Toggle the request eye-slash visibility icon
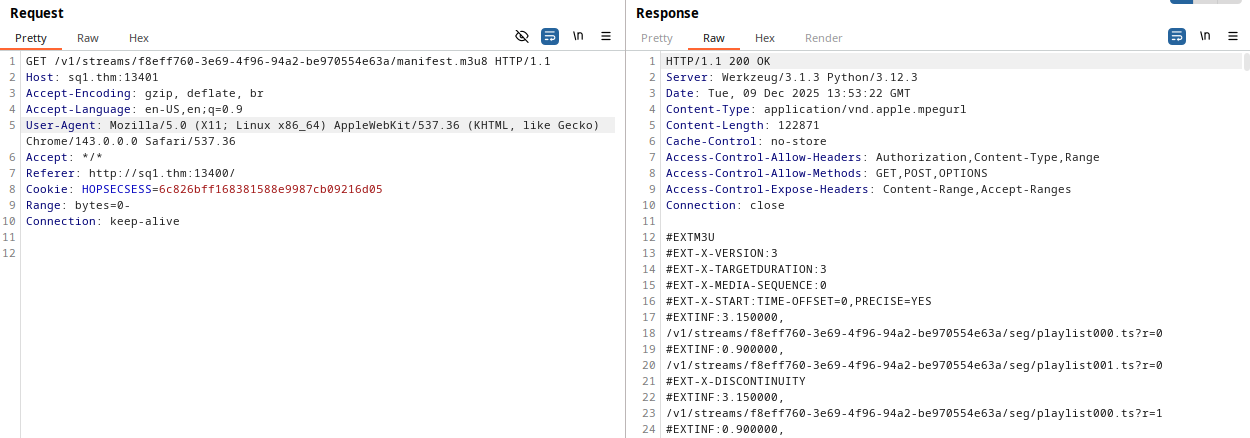This screenshot has width=1250, height=438. (x=521, y=36)
